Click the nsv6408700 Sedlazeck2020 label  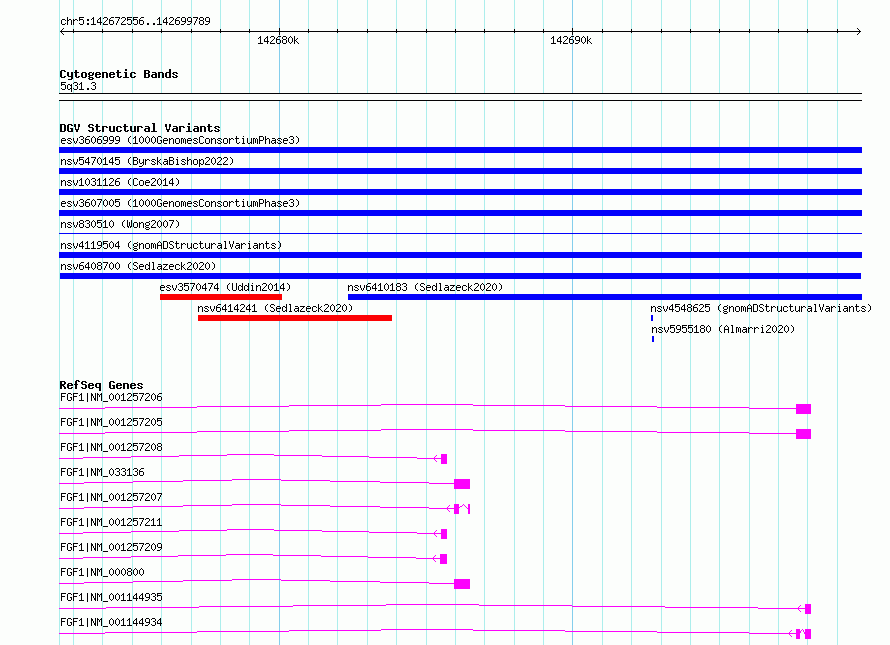(138, 266)
